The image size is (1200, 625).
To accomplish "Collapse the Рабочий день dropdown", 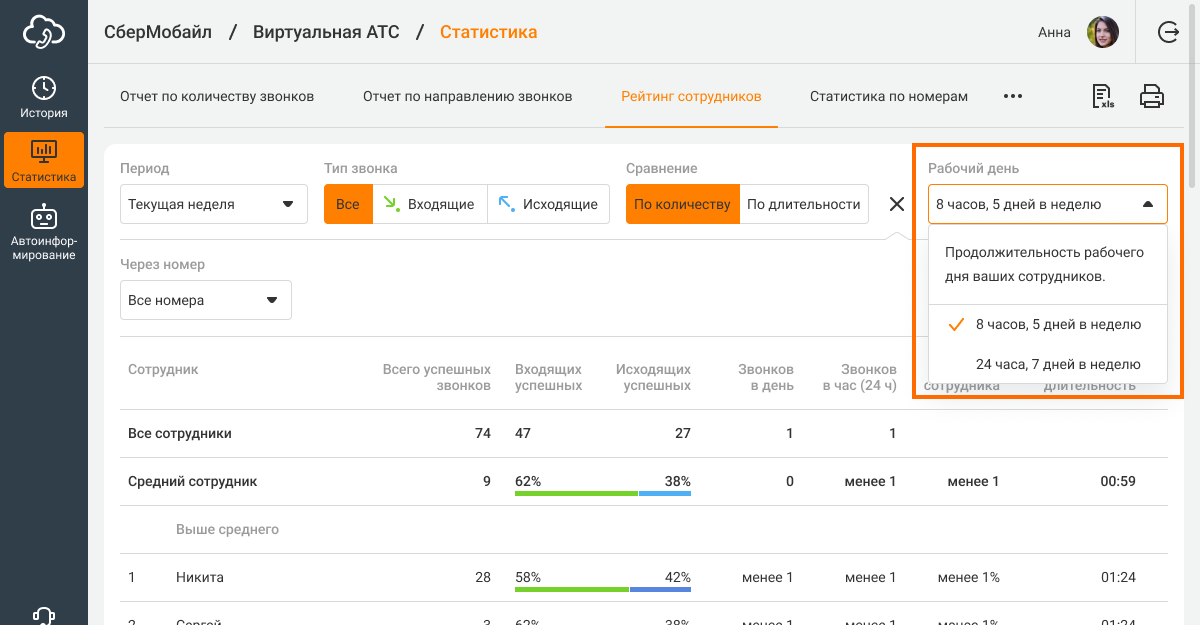I will (1047, 204).
